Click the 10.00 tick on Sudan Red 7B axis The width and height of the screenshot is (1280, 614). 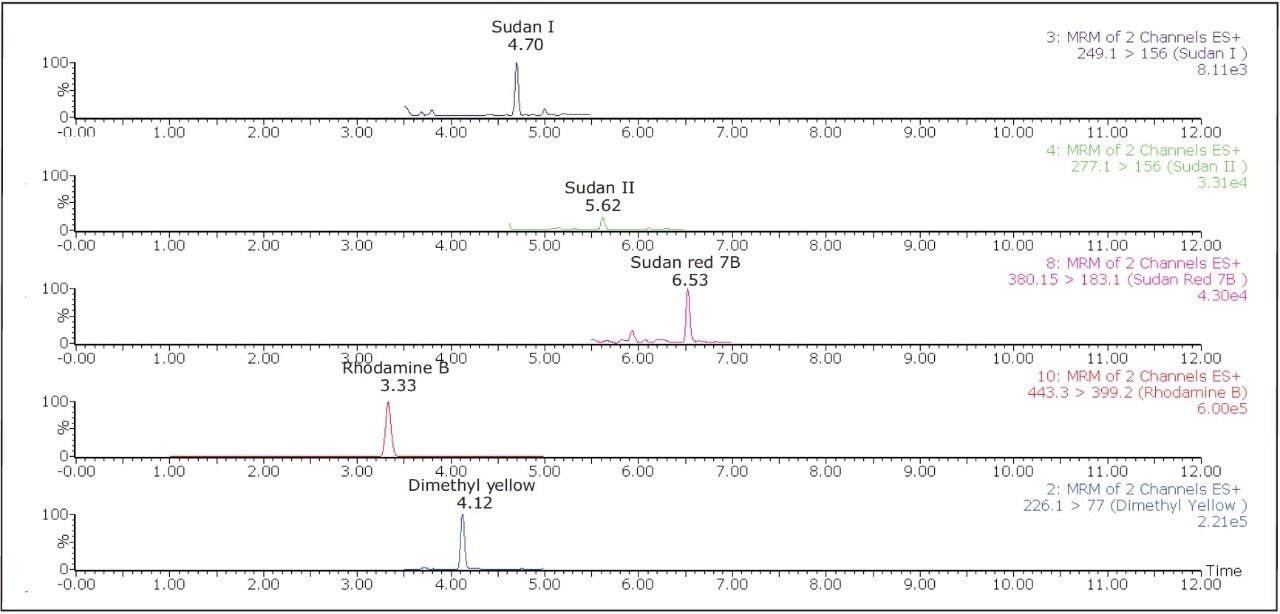(1012, 357)
